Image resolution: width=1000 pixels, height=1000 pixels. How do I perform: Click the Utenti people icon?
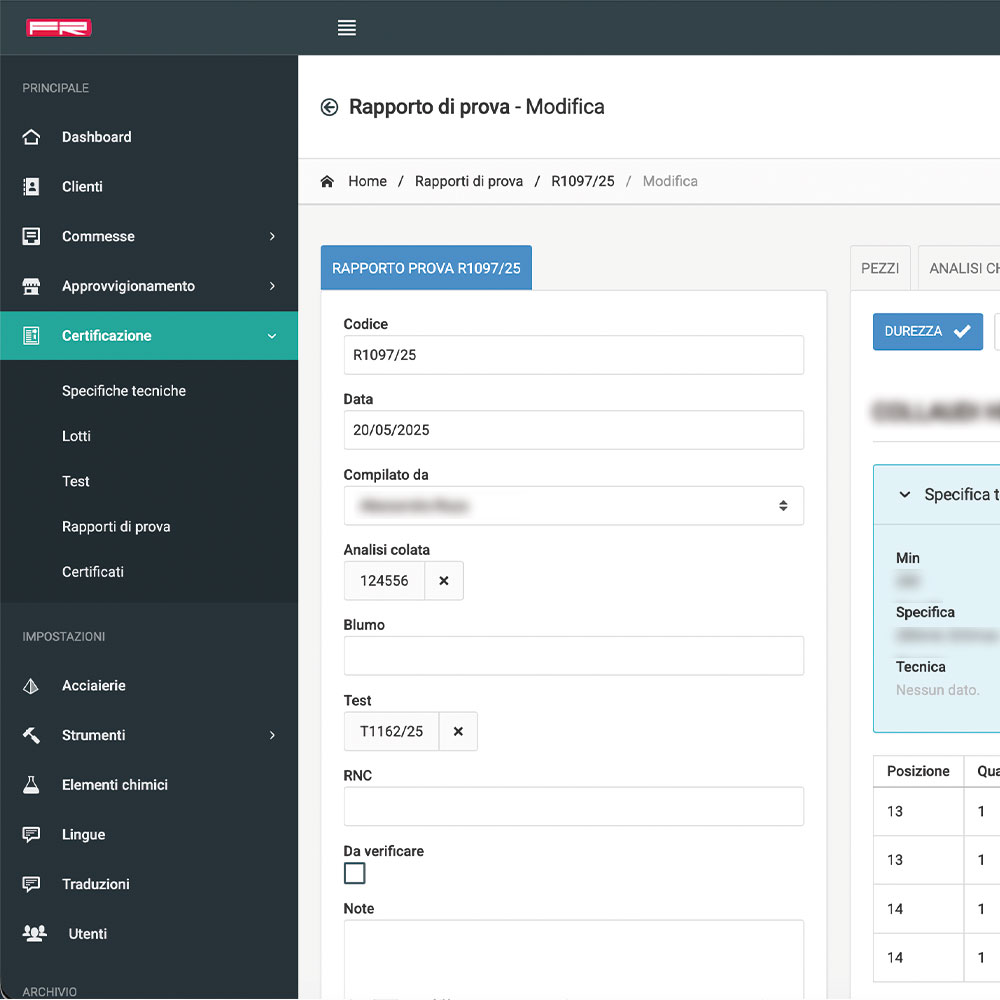[x=34, y=933]
